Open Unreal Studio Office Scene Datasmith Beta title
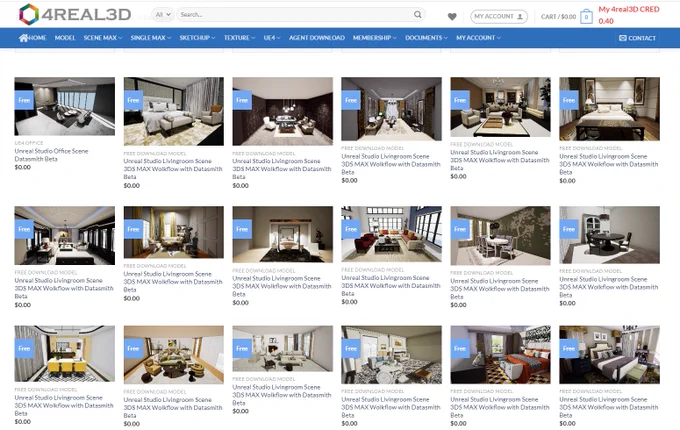Screen dimensions: 680x430 [51, 155]
